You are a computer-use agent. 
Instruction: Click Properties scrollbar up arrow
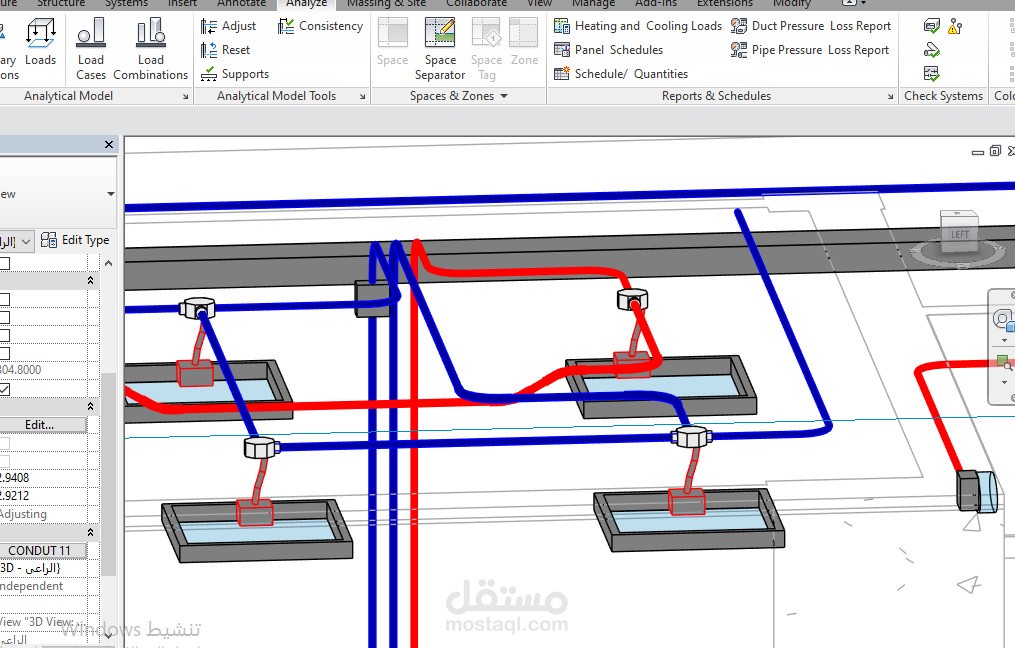pyautogui.click(x=109, y=263)
